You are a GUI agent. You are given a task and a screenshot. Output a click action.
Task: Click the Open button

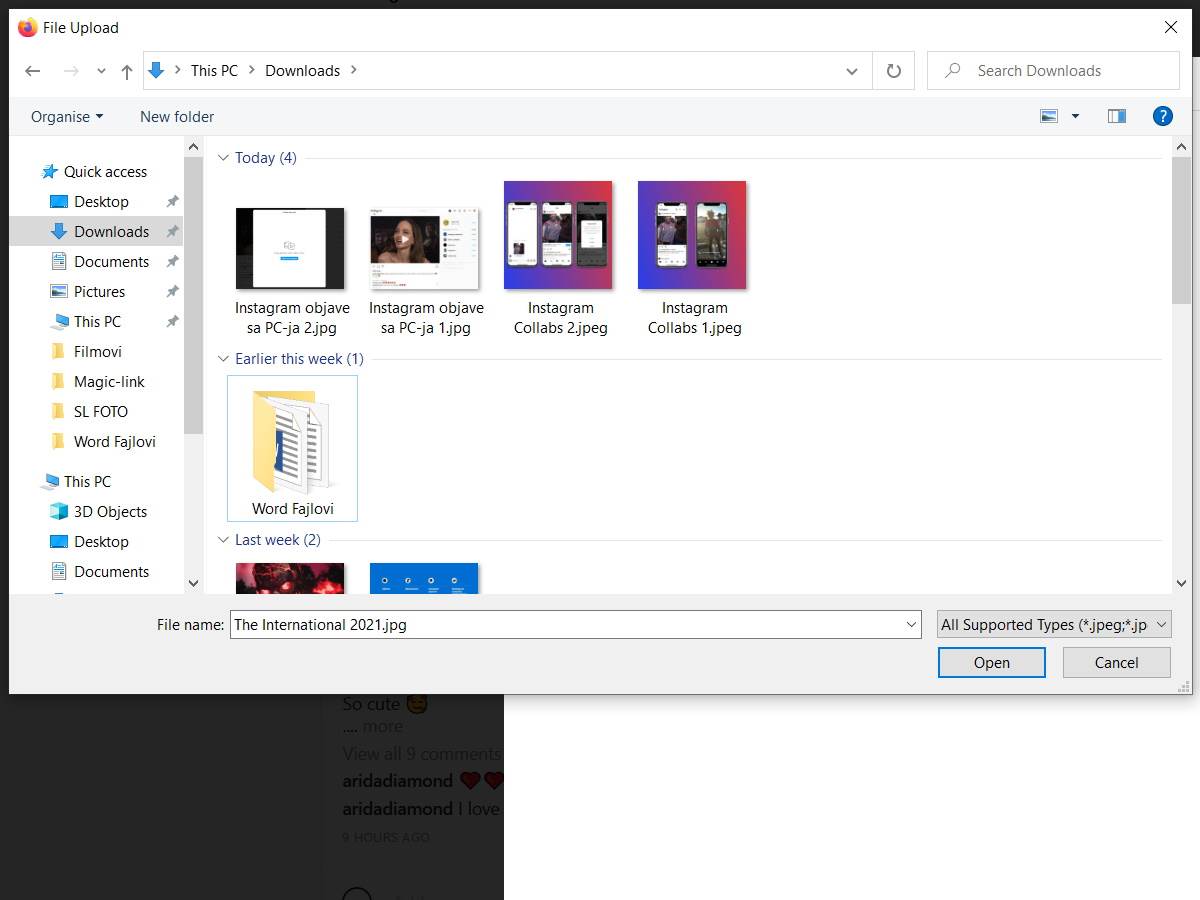pos(991,662)
